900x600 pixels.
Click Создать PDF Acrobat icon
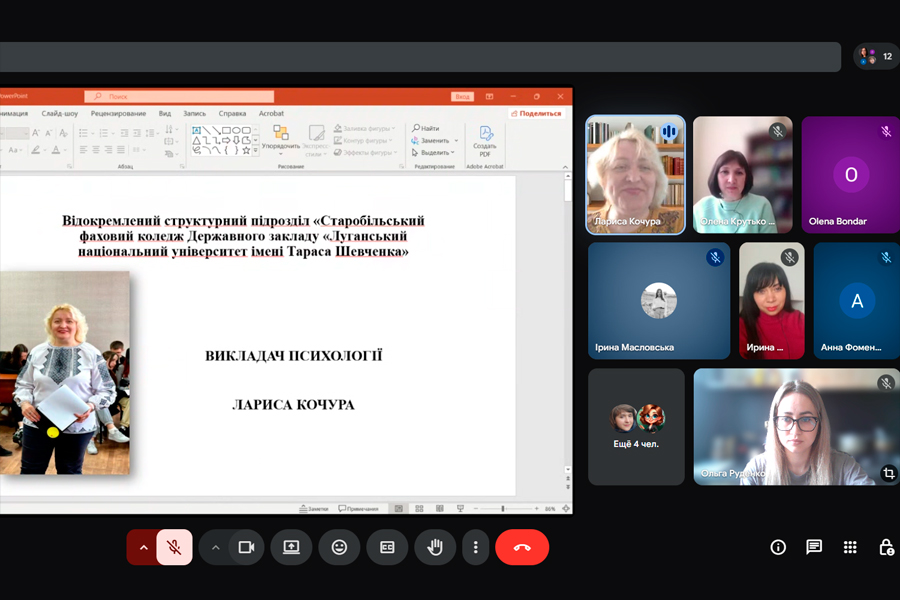click(x=485, y=141)
